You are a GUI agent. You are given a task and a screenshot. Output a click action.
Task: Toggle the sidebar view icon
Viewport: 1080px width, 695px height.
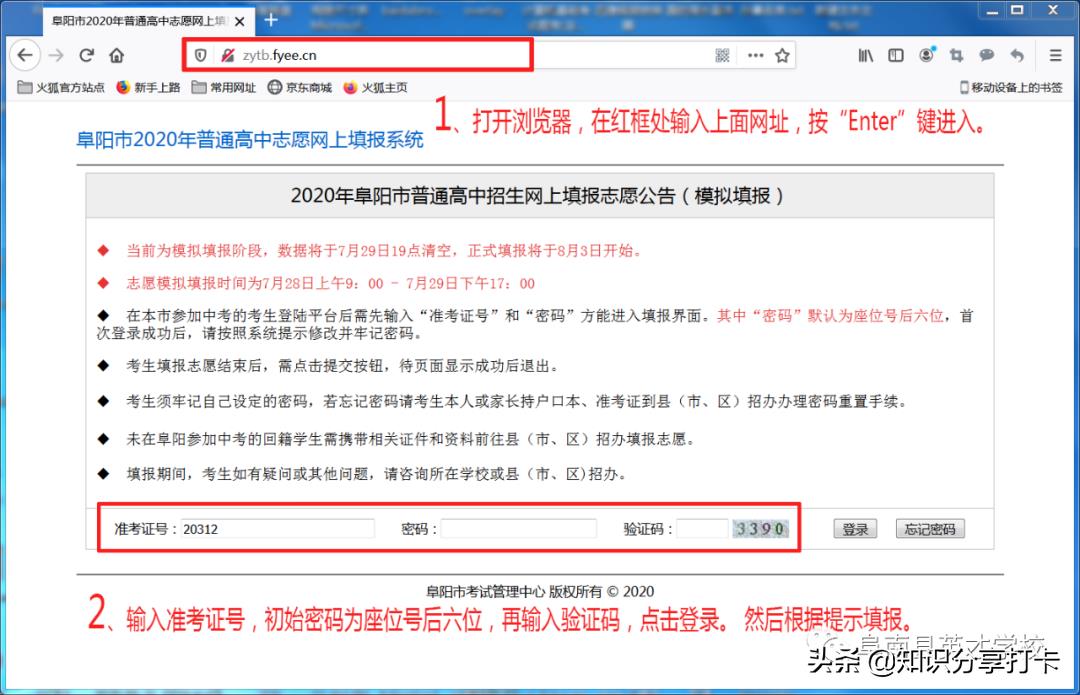click(x=896, y=56)
